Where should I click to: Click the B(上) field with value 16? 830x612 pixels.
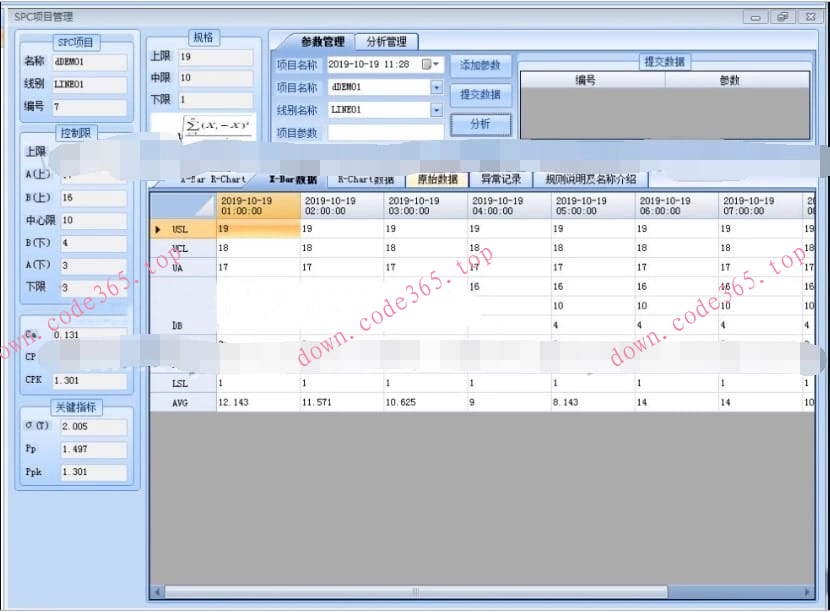[94, 197]
